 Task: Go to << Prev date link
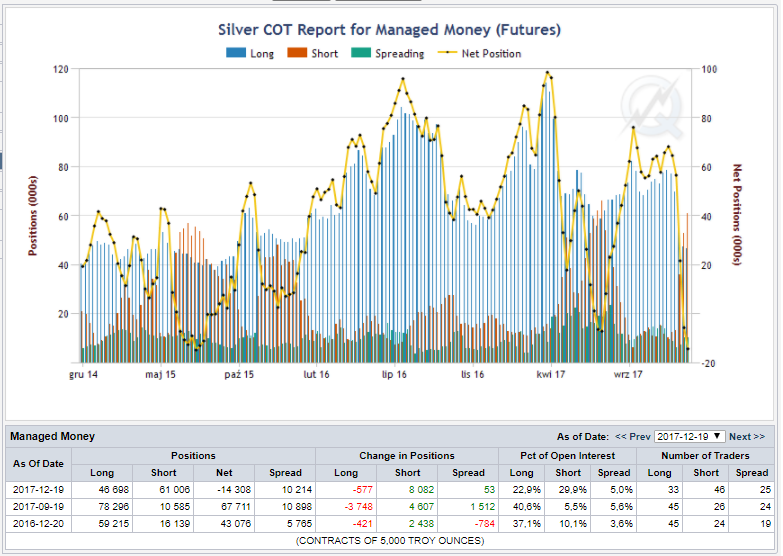click(x=633, y=437)
